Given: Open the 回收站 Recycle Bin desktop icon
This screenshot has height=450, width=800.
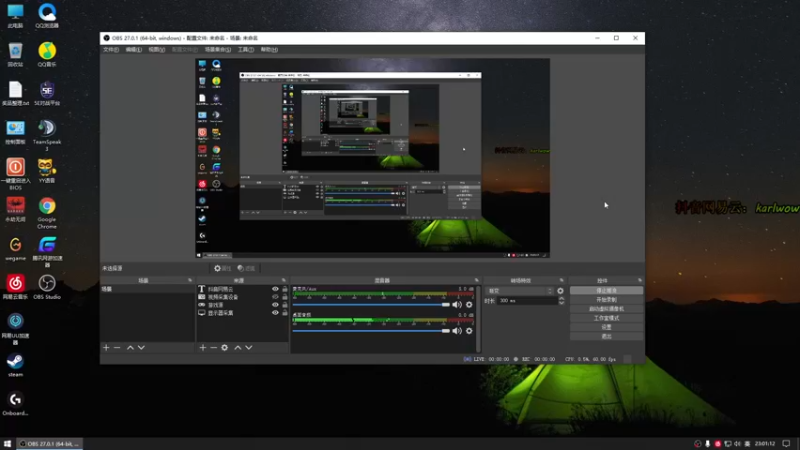Looking at the screenshot, I should click(15, 55).
